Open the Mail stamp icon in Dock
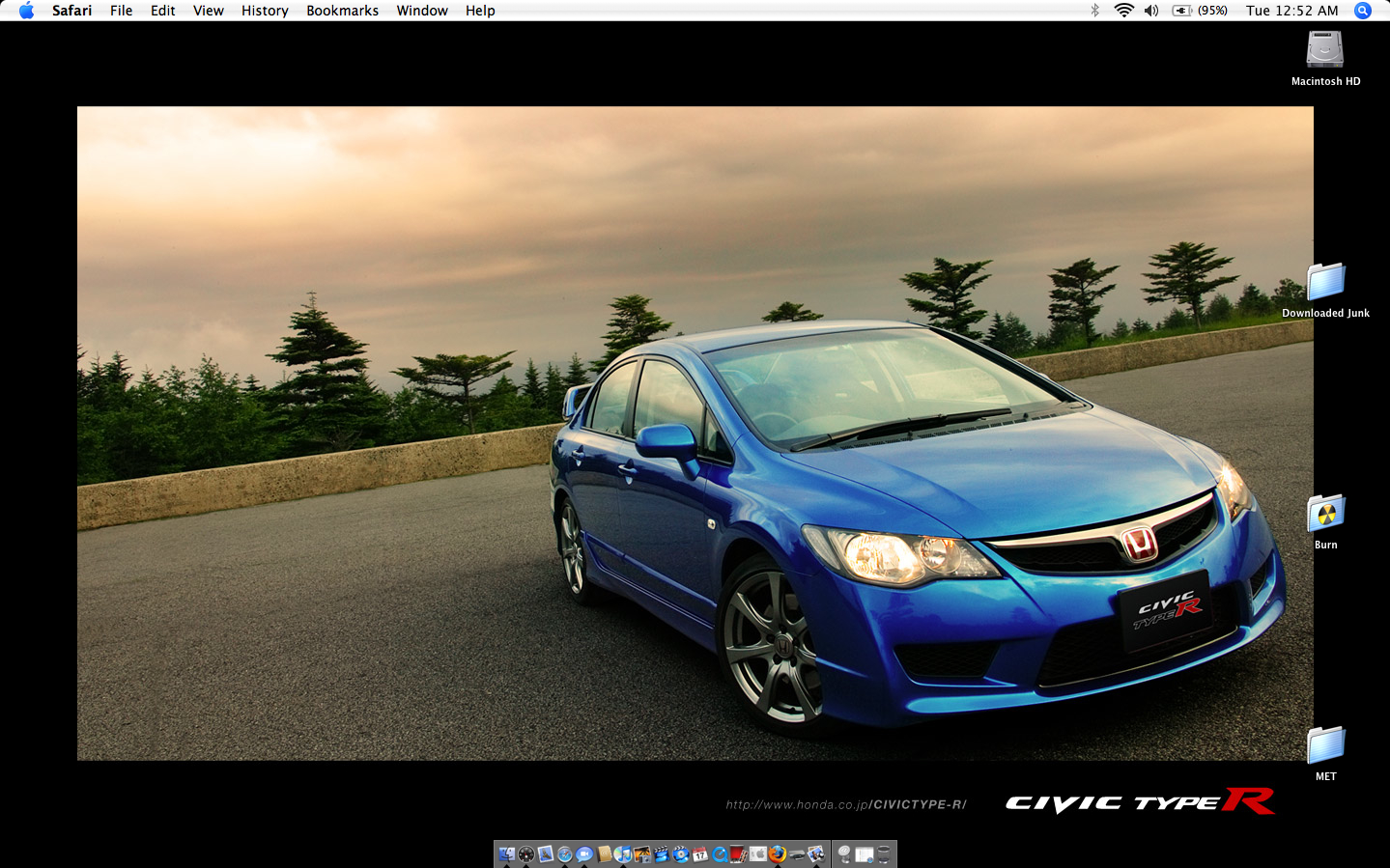Screen dimensions: 1390x868 click(x=546, y=854)
